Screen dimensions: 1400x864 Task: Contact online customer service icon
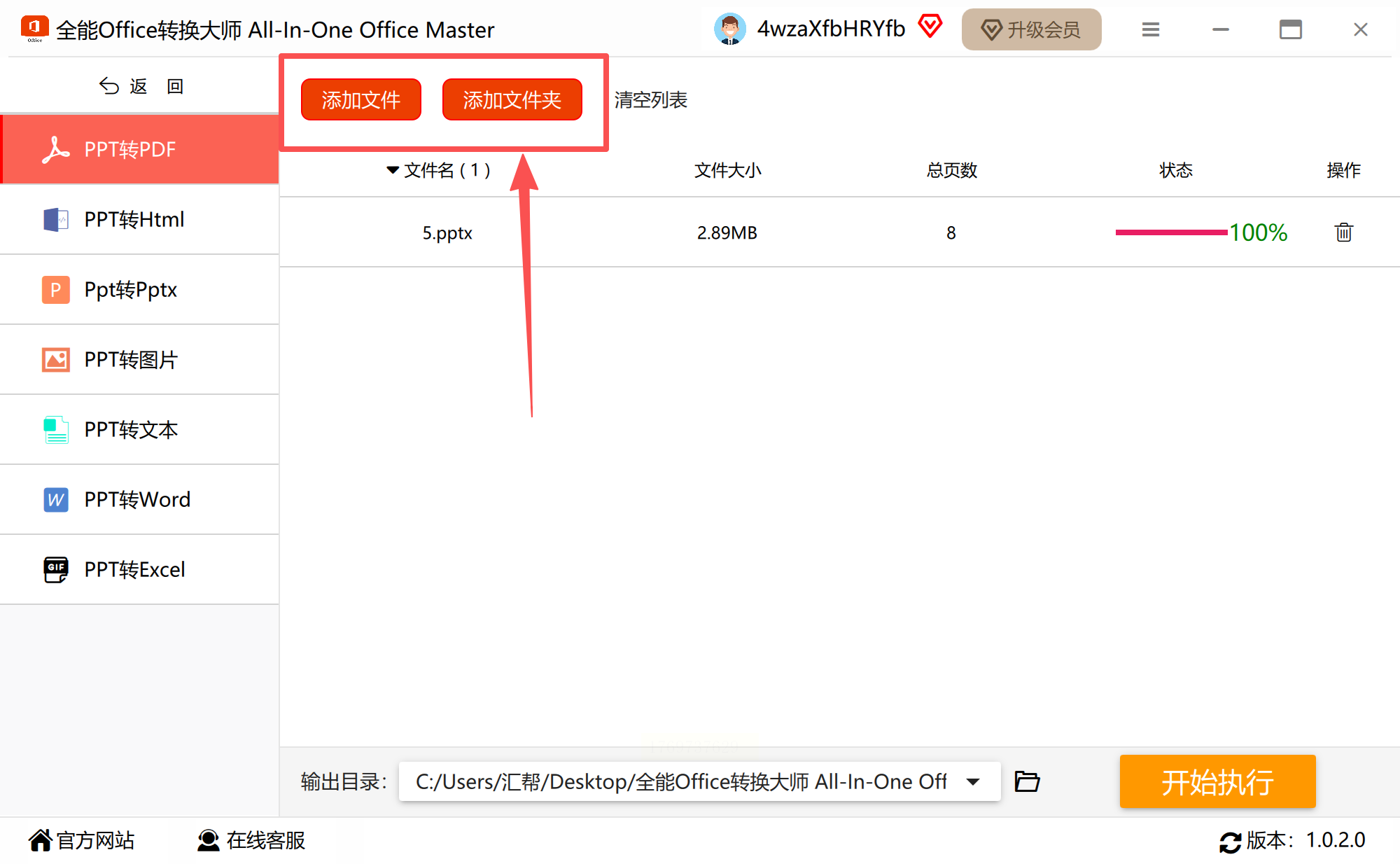[208, 840]
